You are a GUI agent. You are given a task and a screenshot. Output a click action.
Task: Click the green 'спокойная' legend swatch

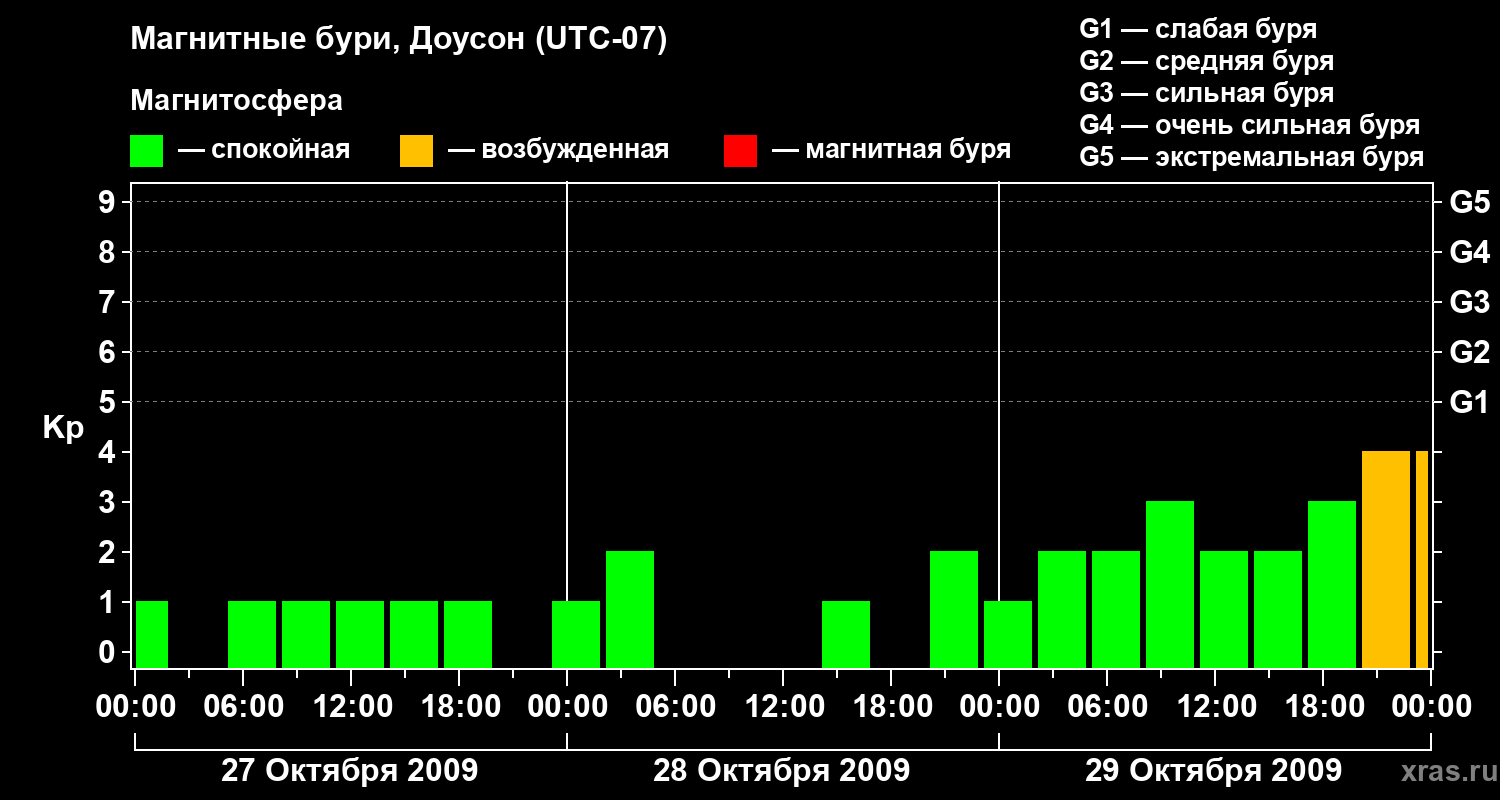146,151
